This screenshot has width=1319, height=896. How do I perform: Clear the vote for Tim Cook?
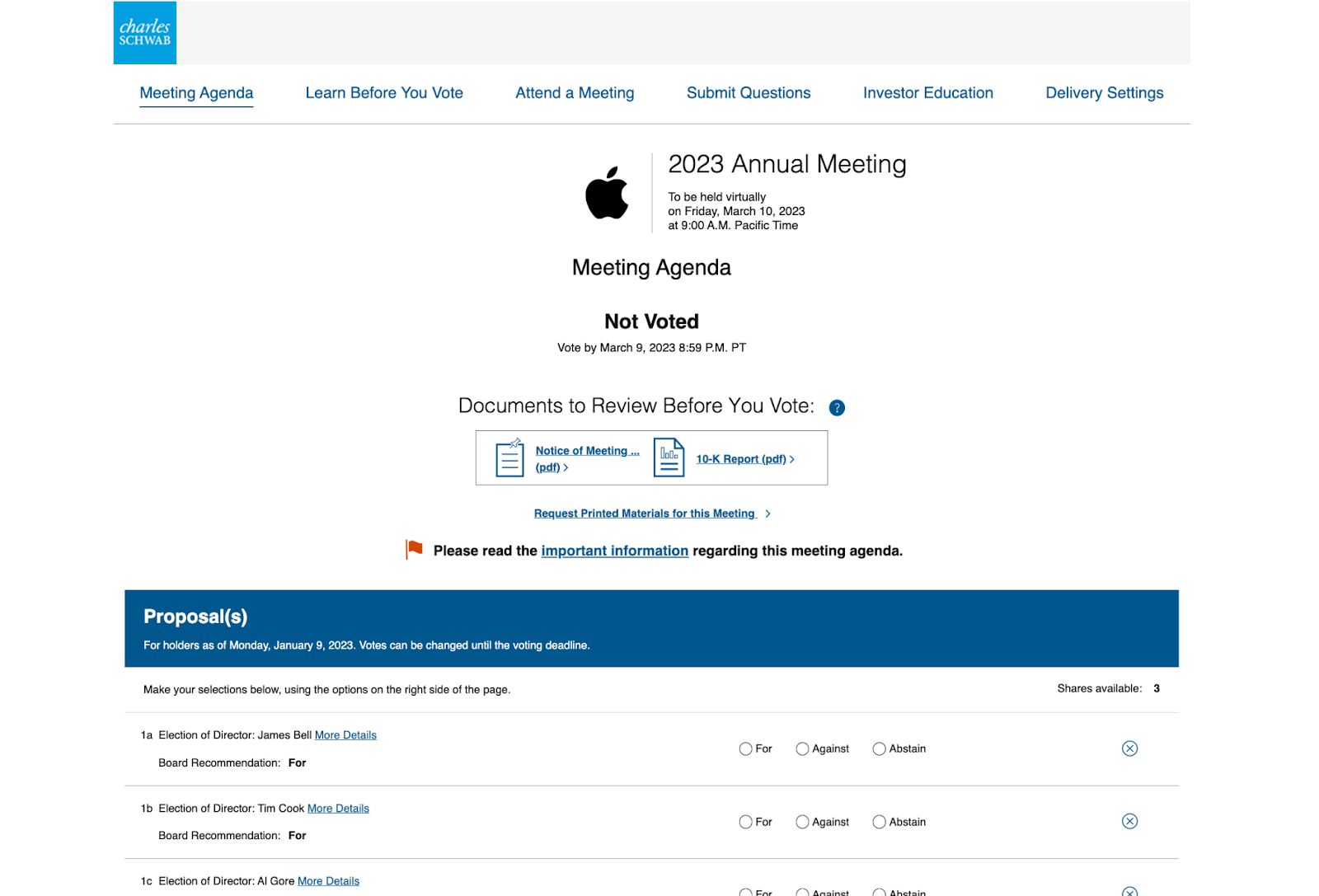[x=1129, y=821]
